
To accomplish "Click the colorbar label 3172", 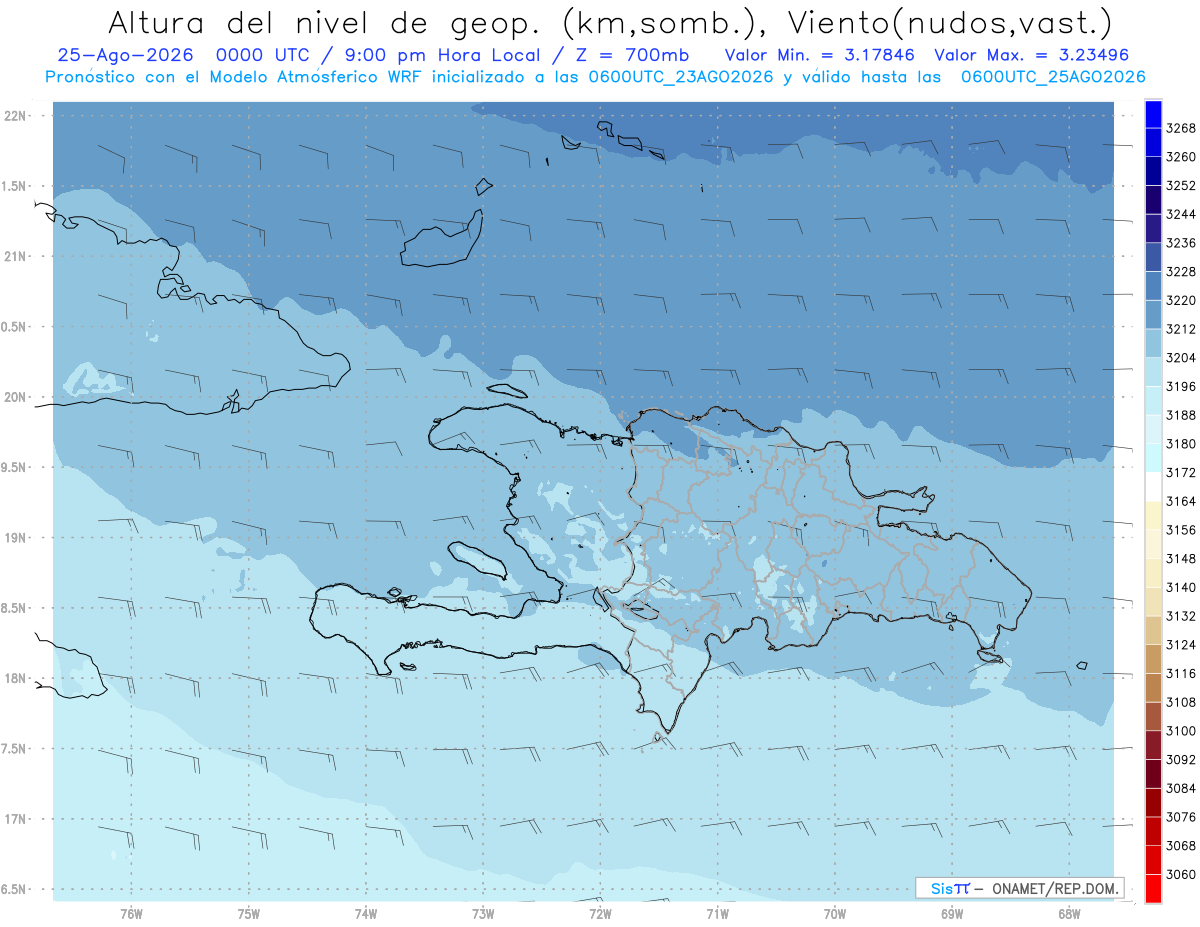I will point(1181,473).
